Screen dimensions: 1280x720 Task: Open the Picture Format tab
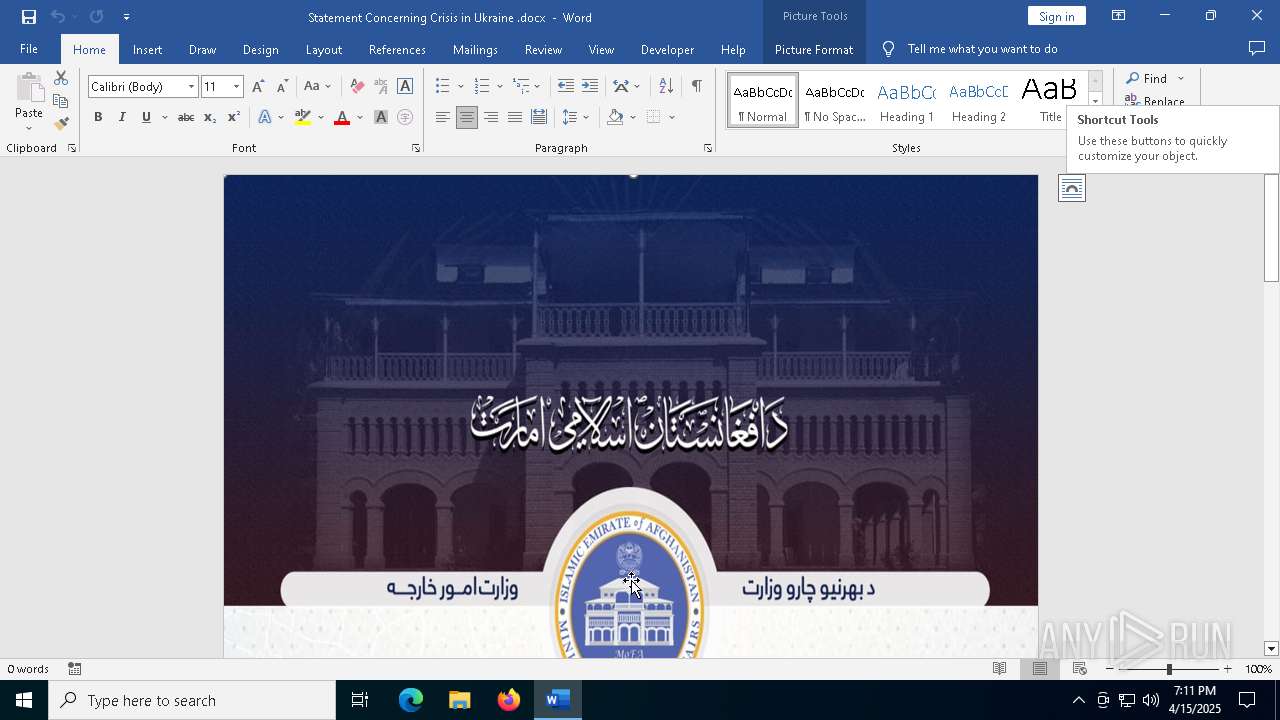(x=814, y=49)
